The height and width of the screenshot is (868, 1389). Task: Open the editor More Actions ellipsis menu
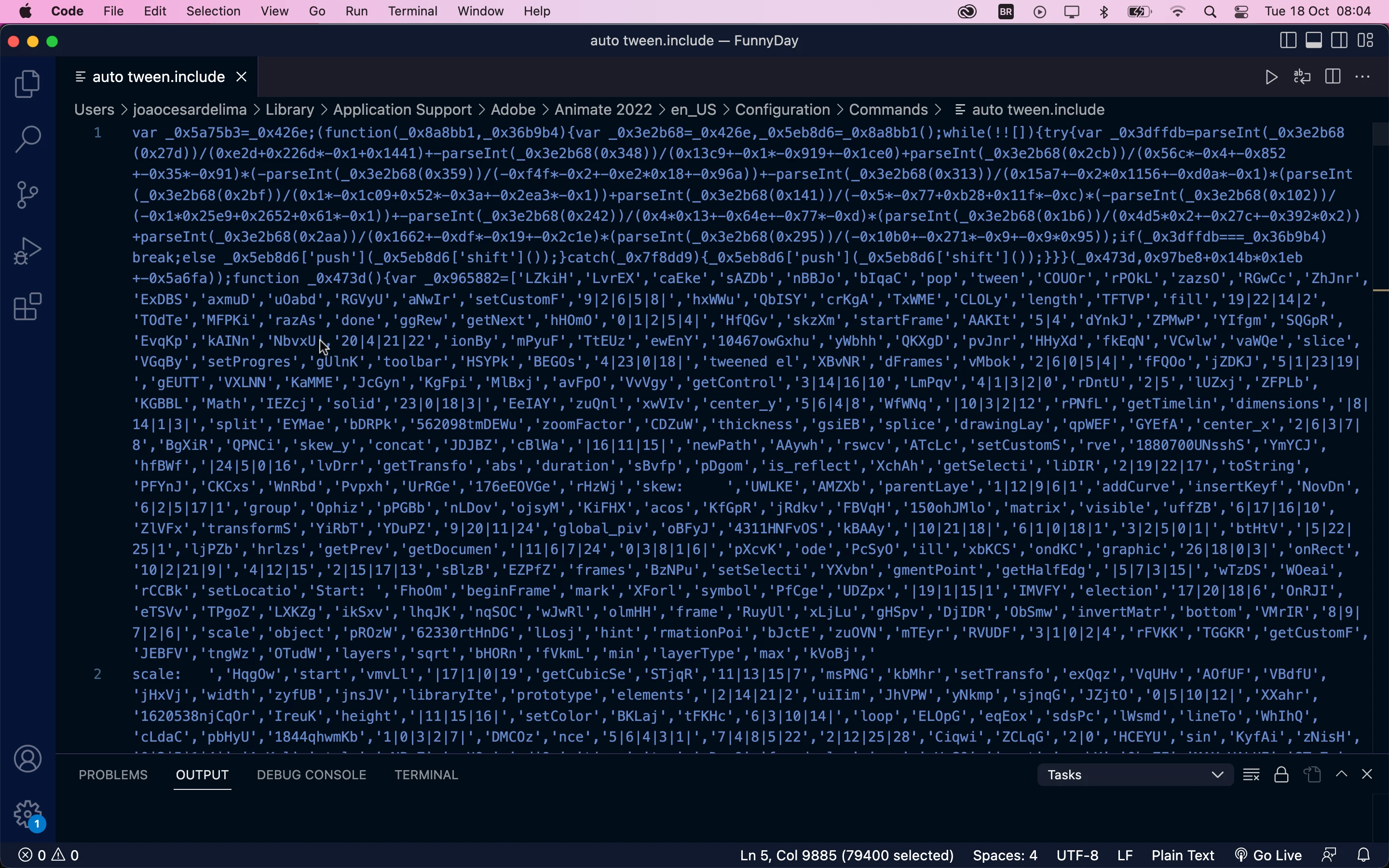point(1362,77)
